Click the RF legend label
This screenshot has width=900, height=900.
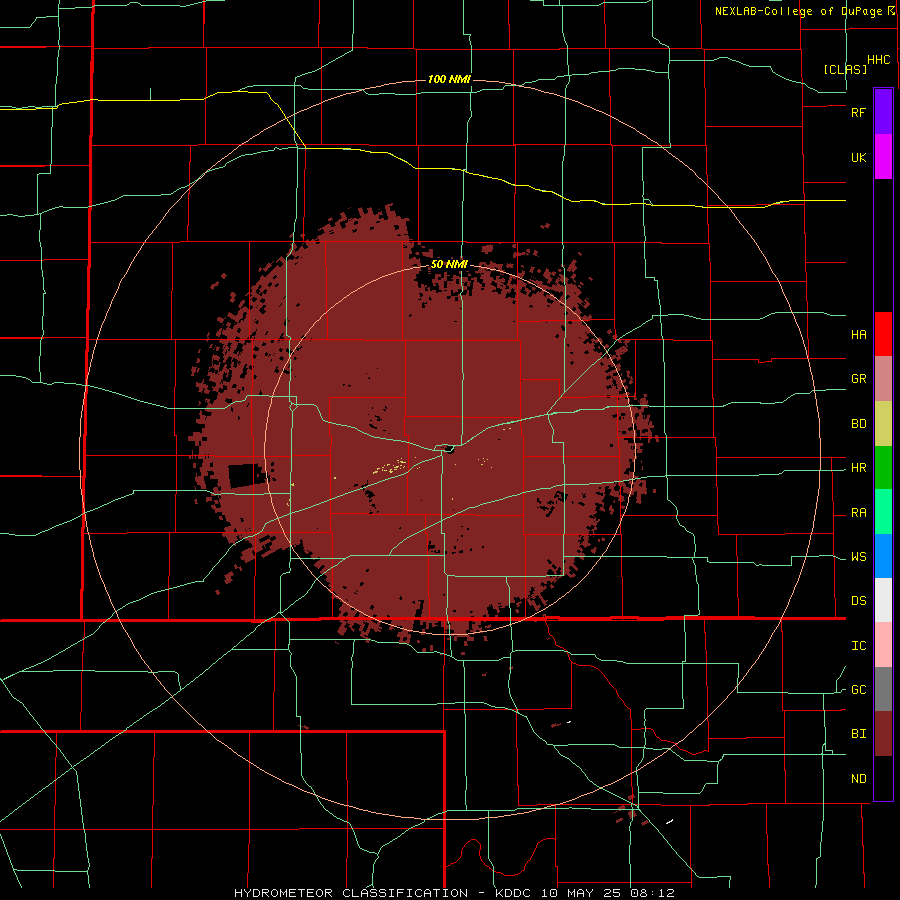[x=858, y=112]
